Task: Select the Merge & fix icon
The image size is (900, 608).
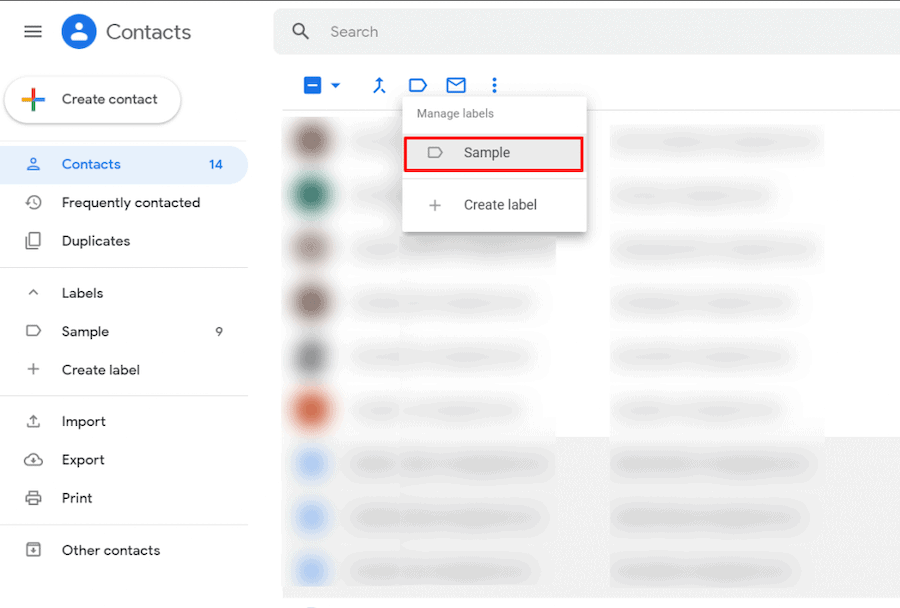Action: (x=379, y=85)
